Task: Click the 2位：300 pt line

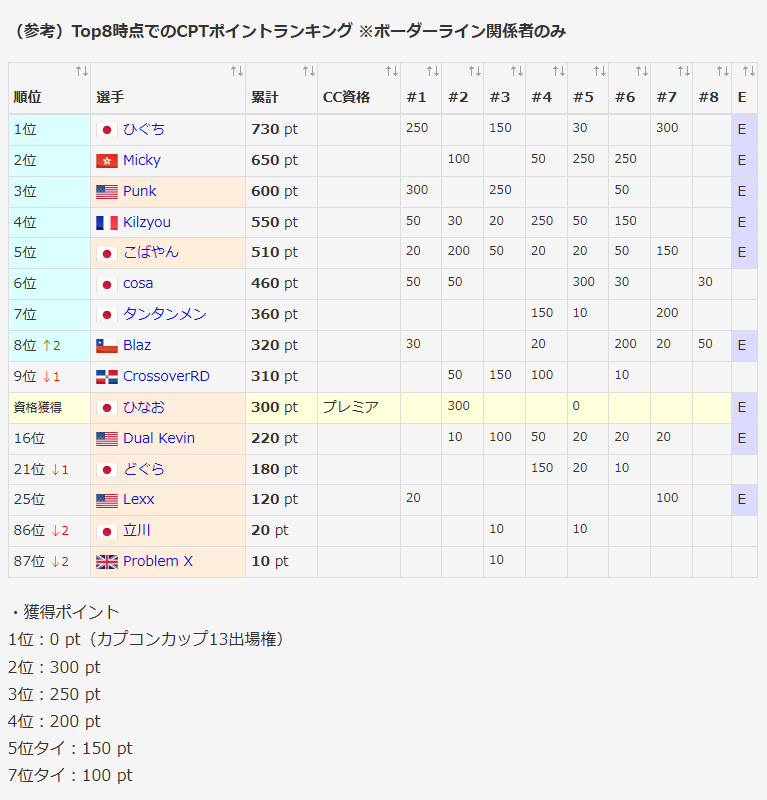Action: [x=54, y=667]
